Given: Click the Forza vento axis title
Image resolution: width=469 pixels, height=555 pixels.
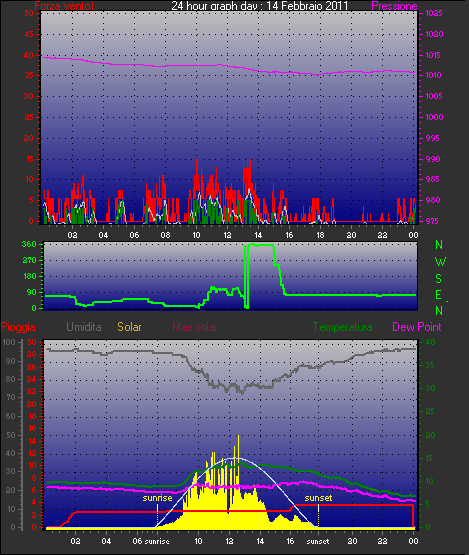Looking at the screenshot, I should [64, 6].
